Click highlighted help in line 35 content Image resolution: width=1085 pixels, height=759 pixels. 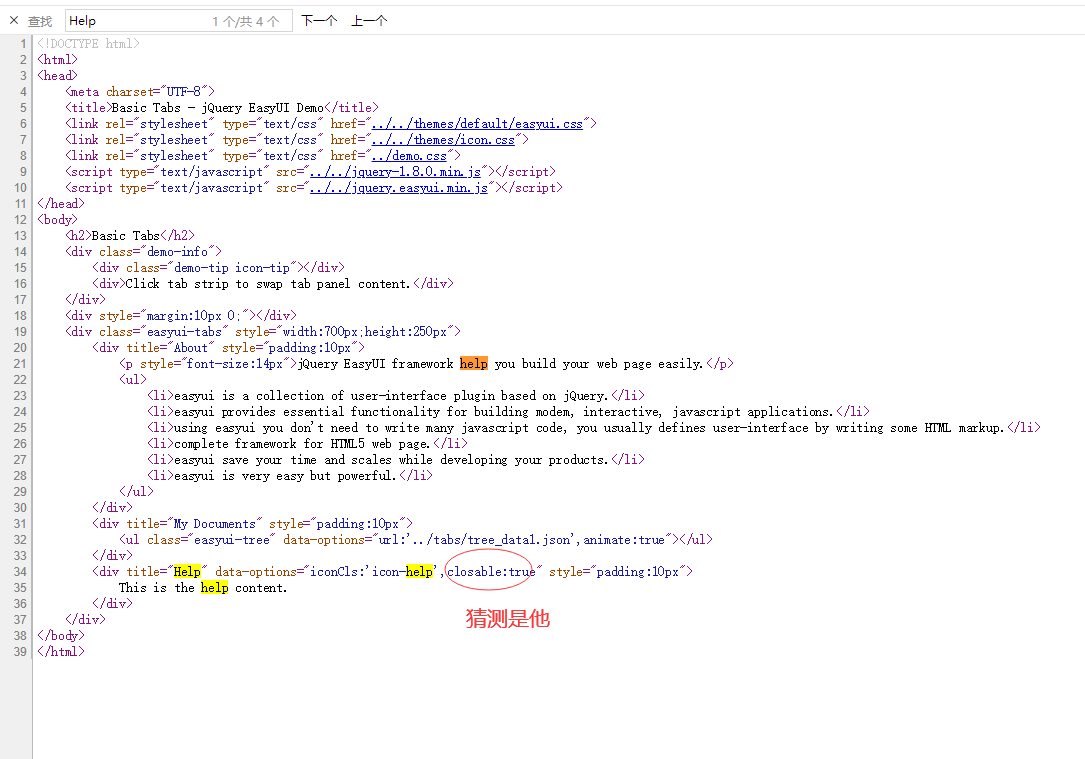215,587
